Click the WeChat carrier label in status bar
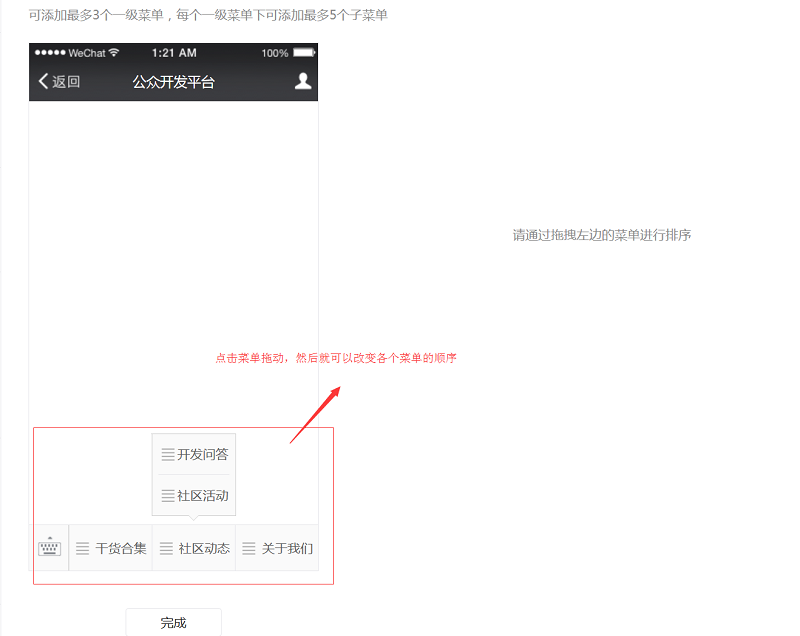The height and width of the screenshot is (636, 800). (87, 53)
